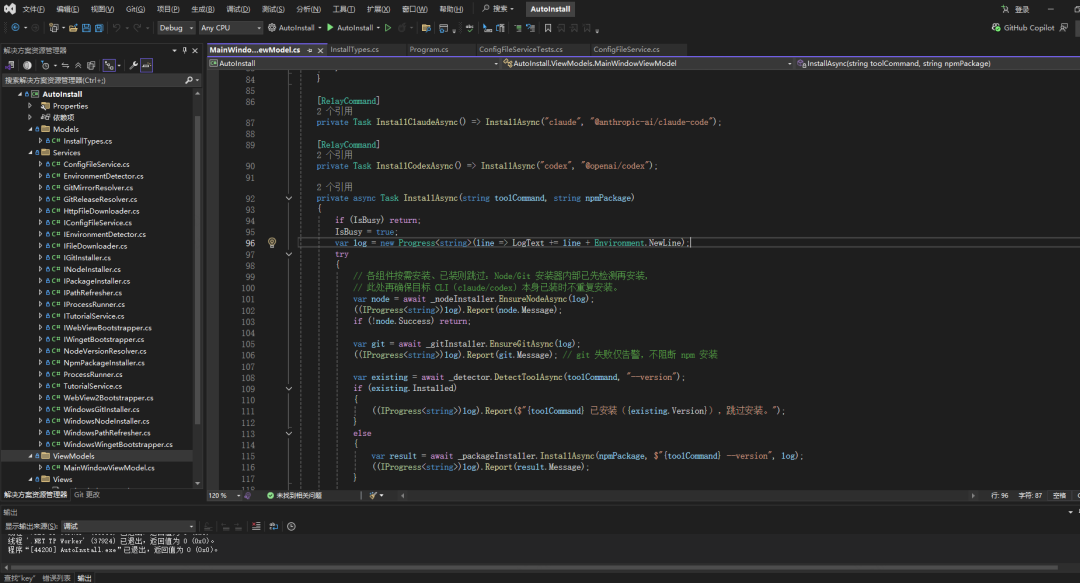Open the output source 调试 dropdown

129,526
